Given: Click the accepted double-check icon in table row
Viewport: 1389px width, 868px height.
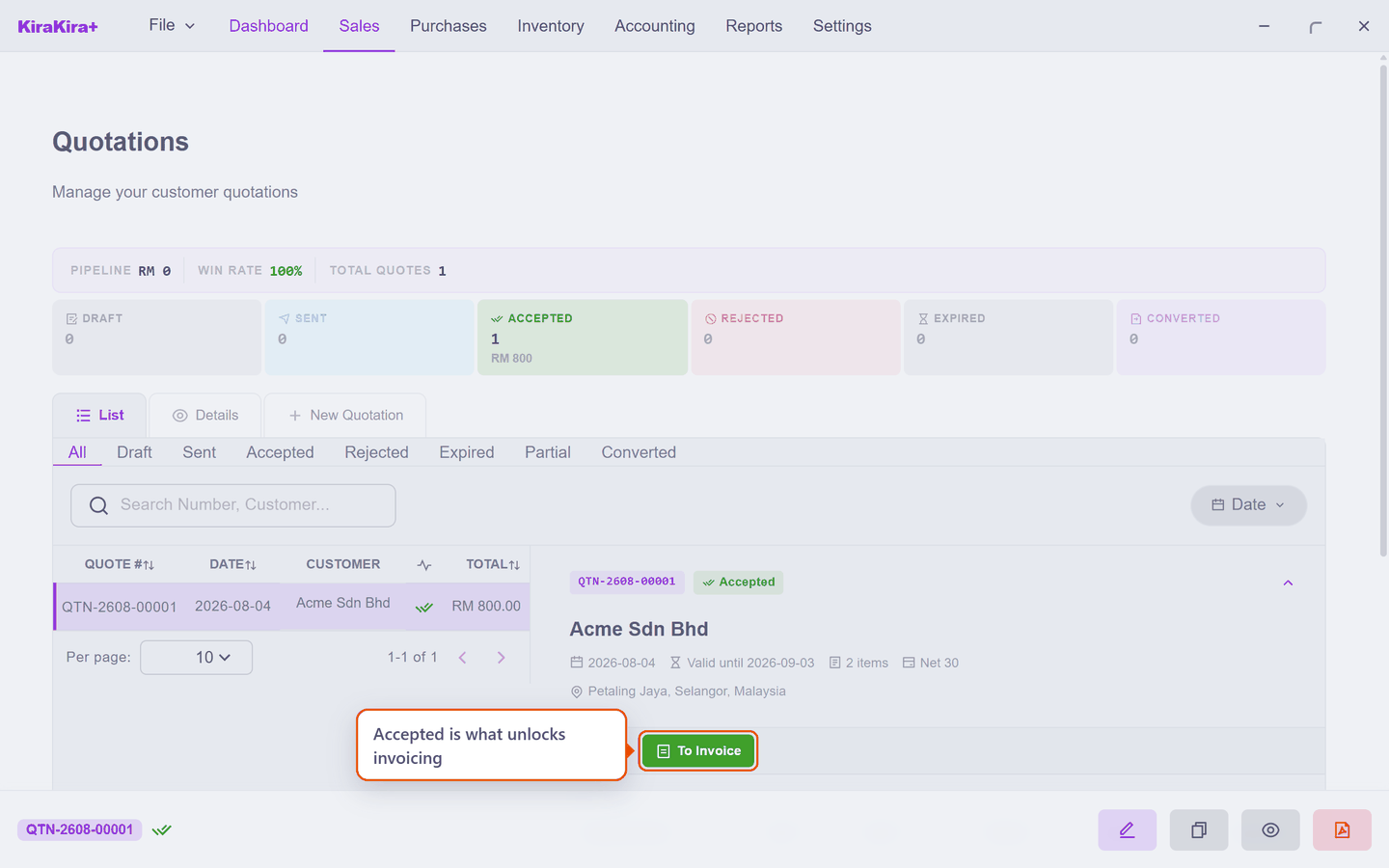Looking at the screenshot, I should point(424,607).
